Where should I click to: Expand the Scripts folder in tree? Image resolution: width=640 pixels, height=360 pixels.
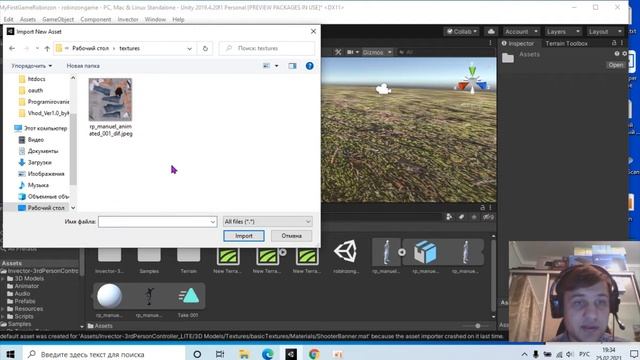click(x=3, y=316)
